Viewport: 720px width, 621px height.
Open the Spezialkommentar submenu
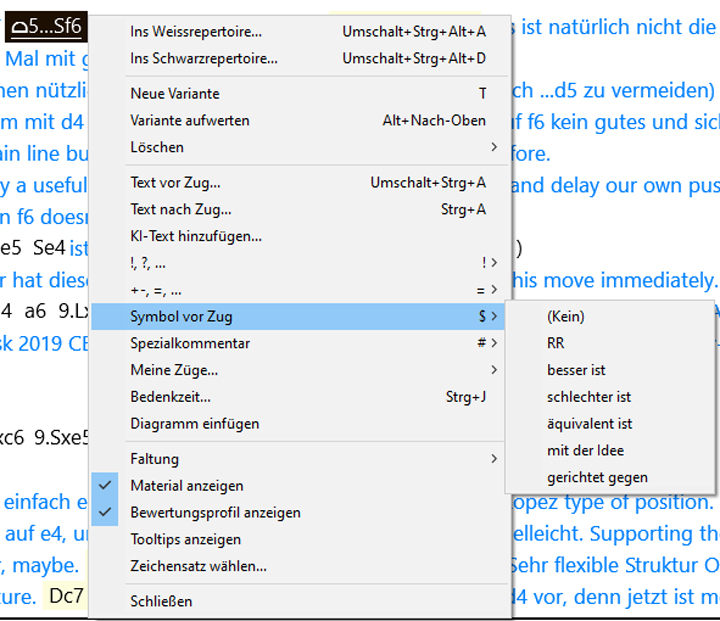click(190, 343)
